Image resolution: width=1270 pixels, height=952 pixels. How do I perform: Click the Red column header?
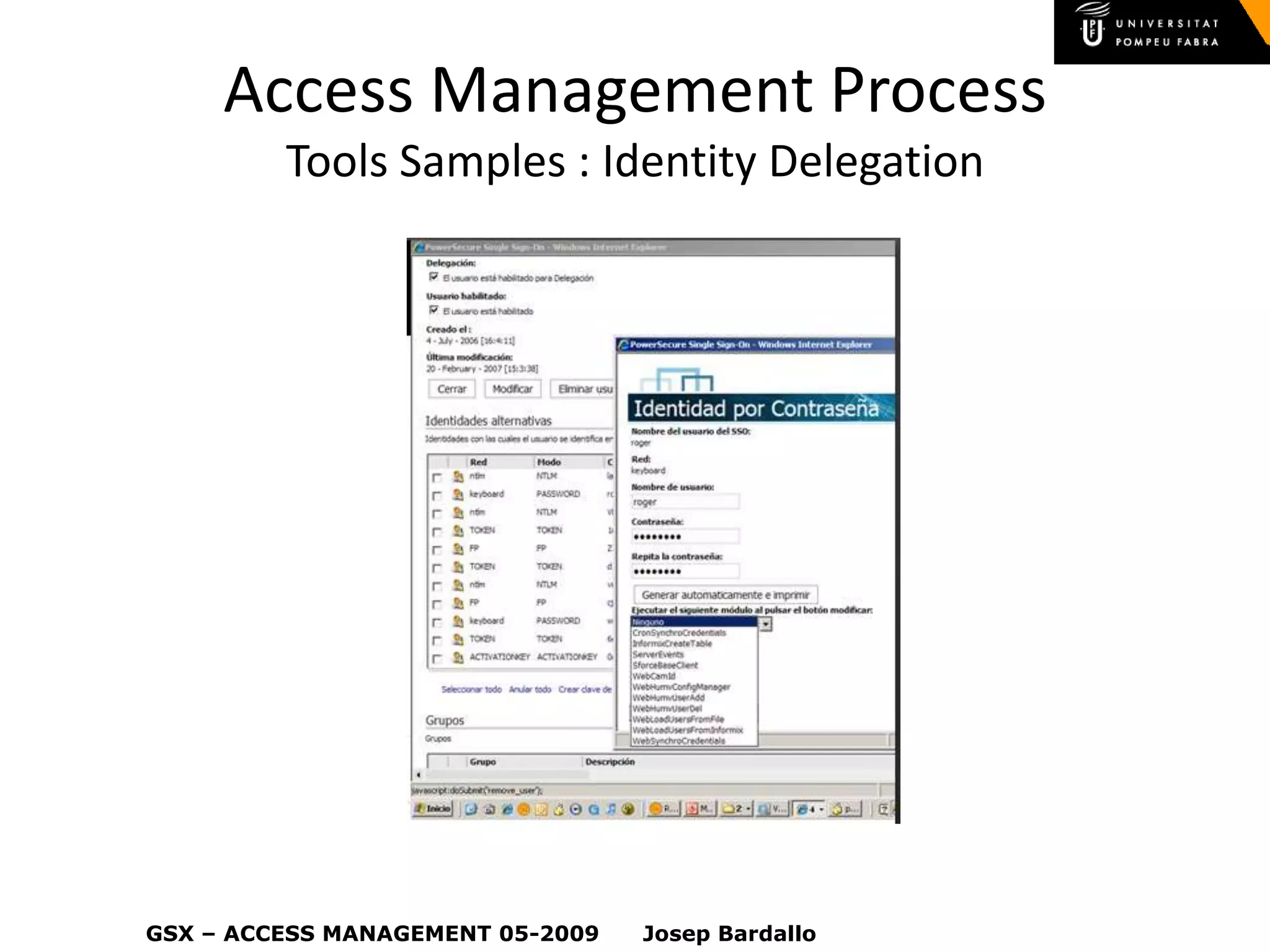click(x=500, y=462)
